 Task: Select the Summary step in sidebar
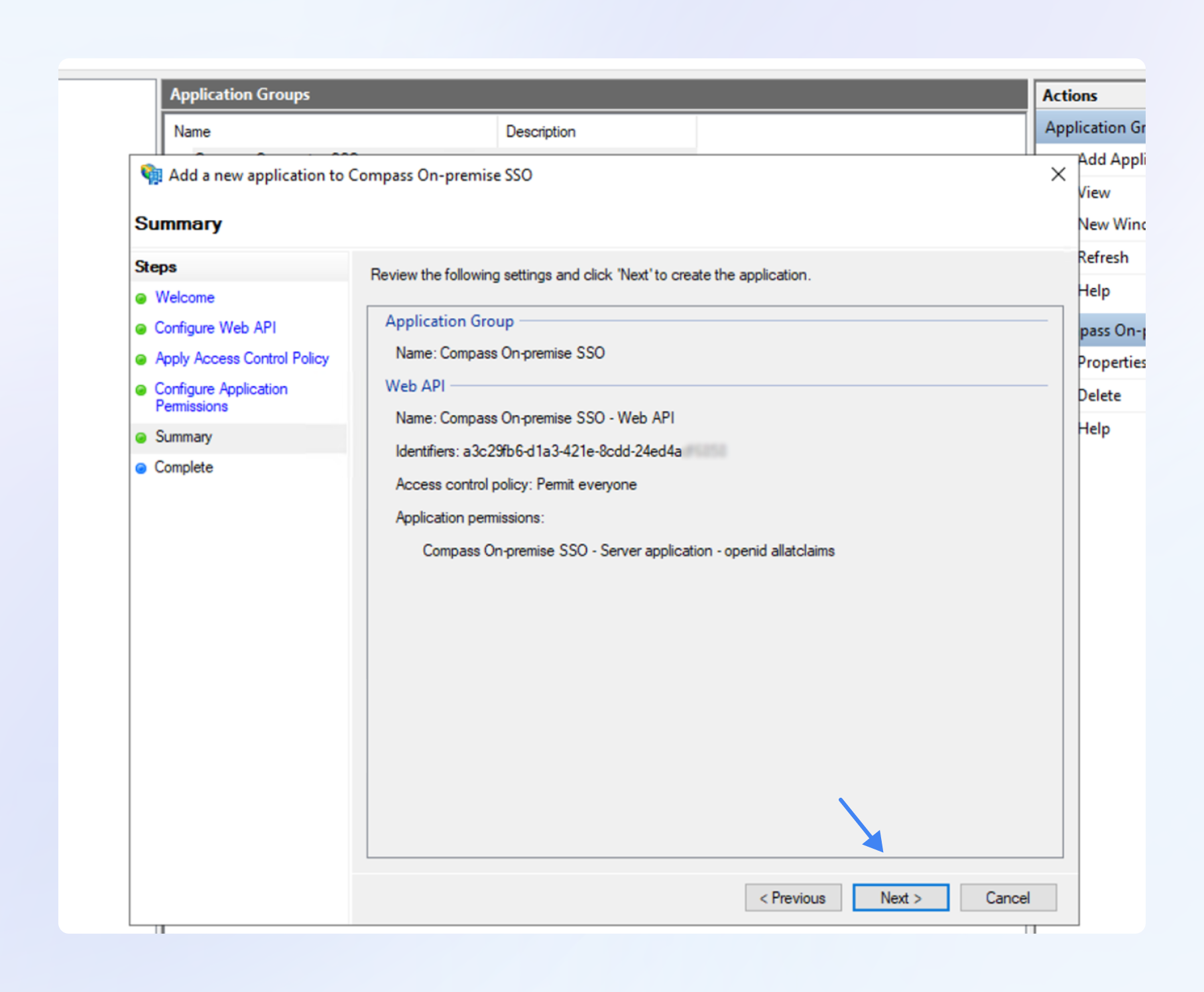click(x=184, y=437)
